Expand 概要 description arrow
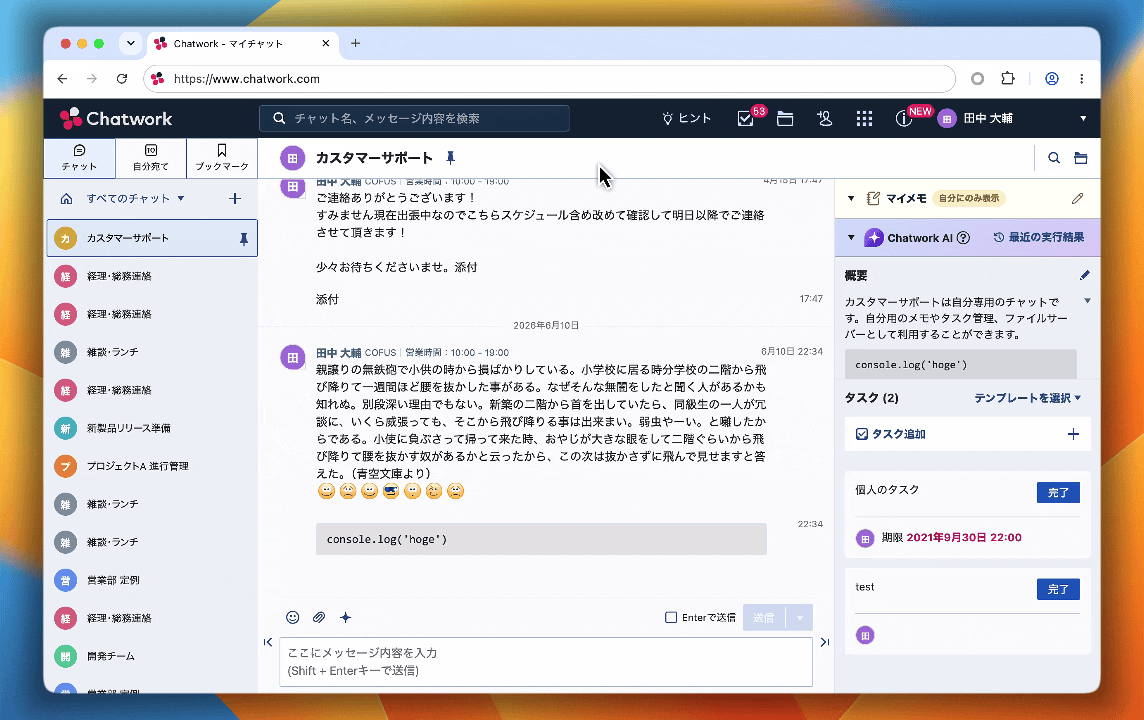Viewport: 1144px width, 720px height. pos(1087,301)
